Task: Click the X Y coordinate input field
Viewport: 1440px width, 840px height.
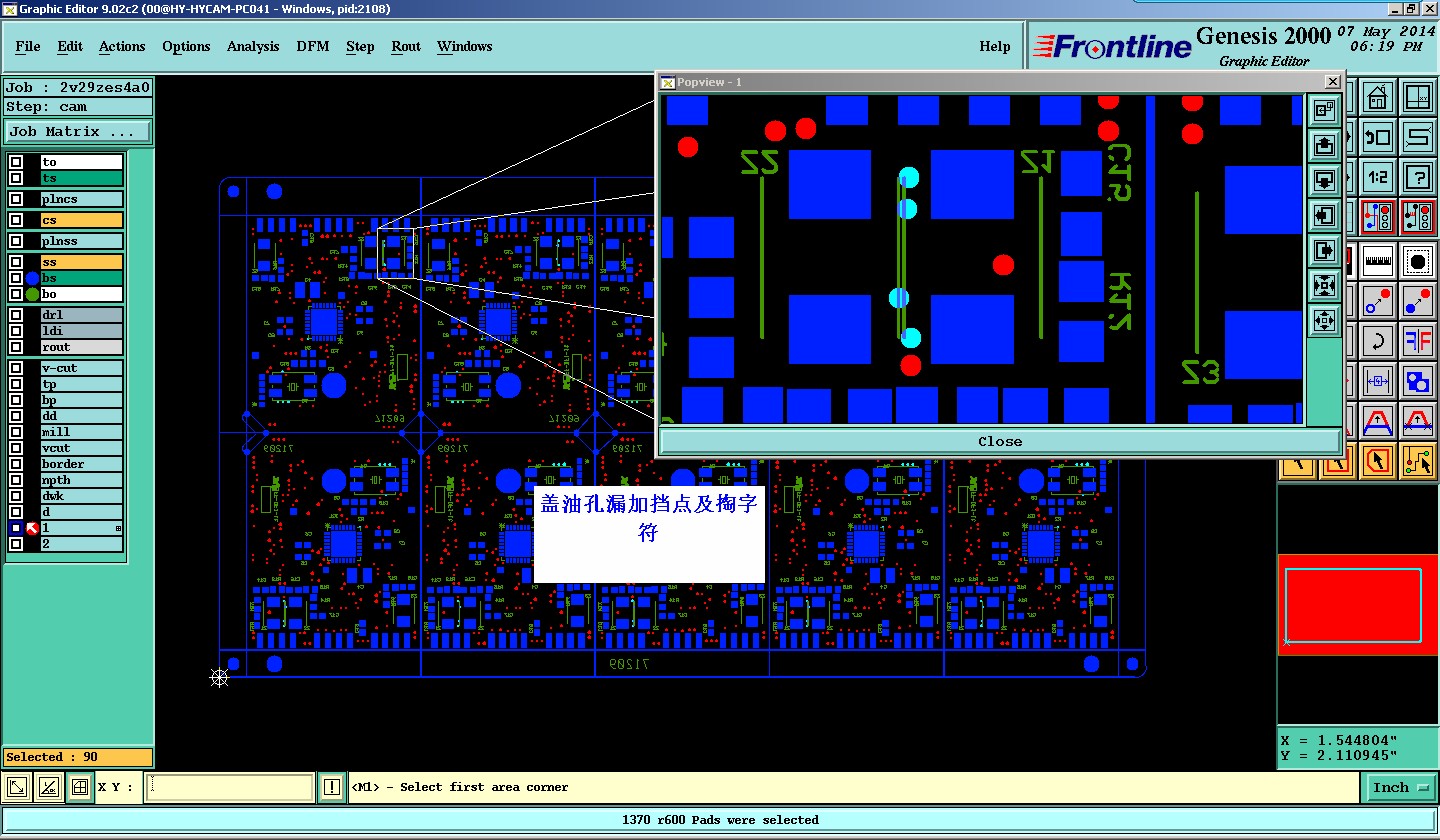Action: (x=230, y=787)
